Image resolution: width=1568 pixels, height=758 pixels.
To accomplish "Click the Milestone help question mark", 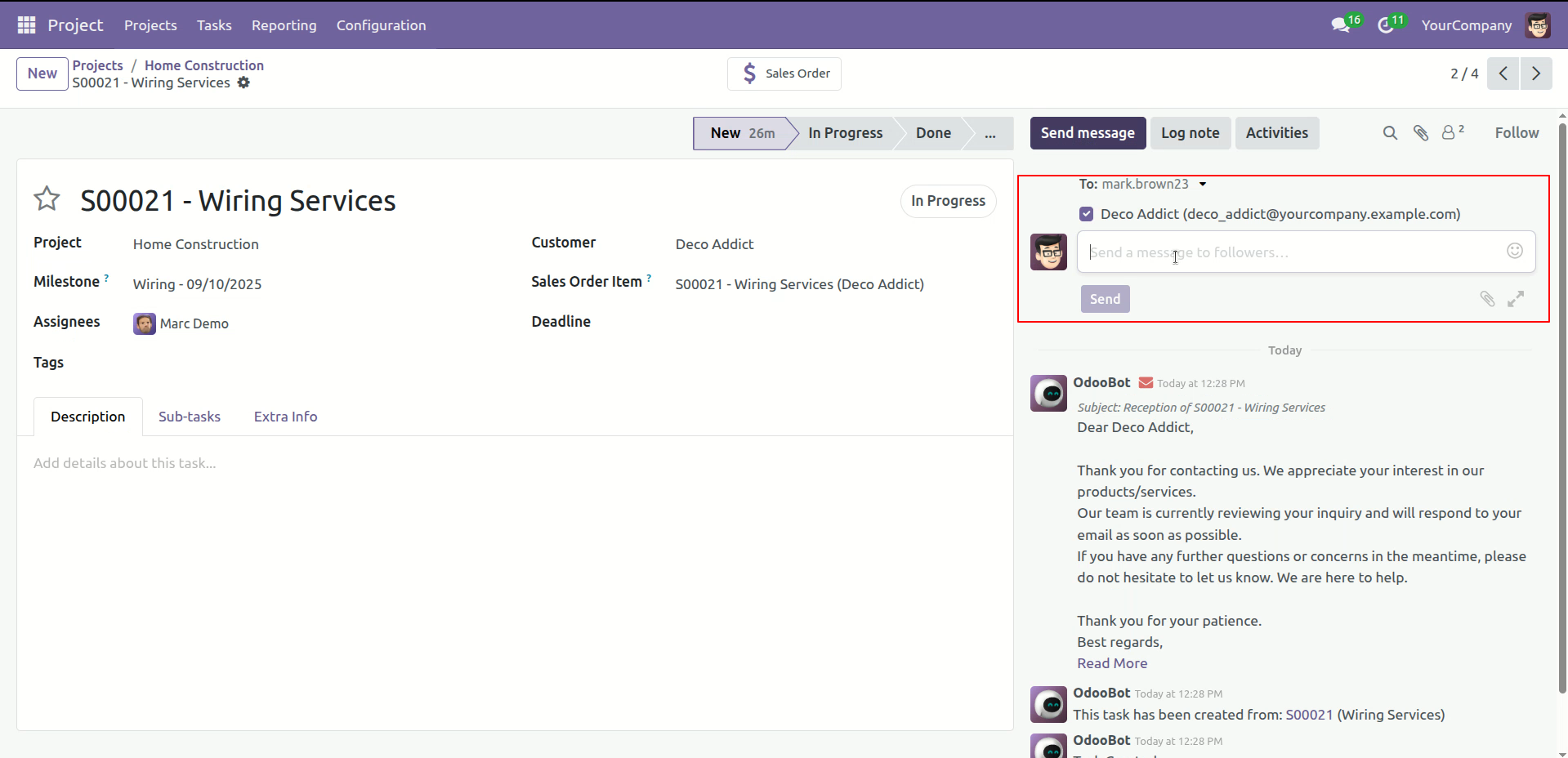I will pos(106,278).
